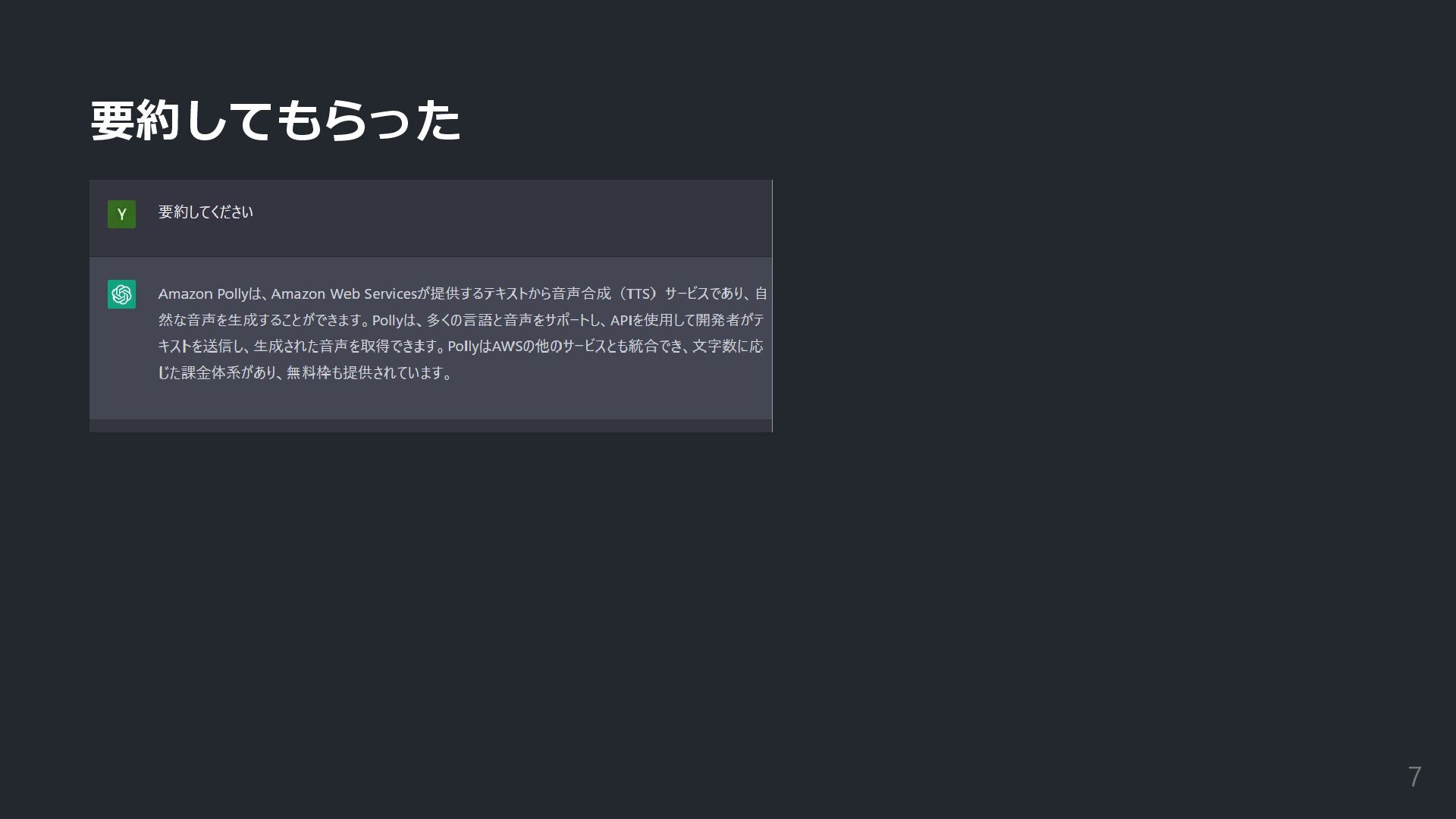This screenshot has width=1456, height=819.
Task: Click the slide title 要約してもらった
Action: coord(275,121)
